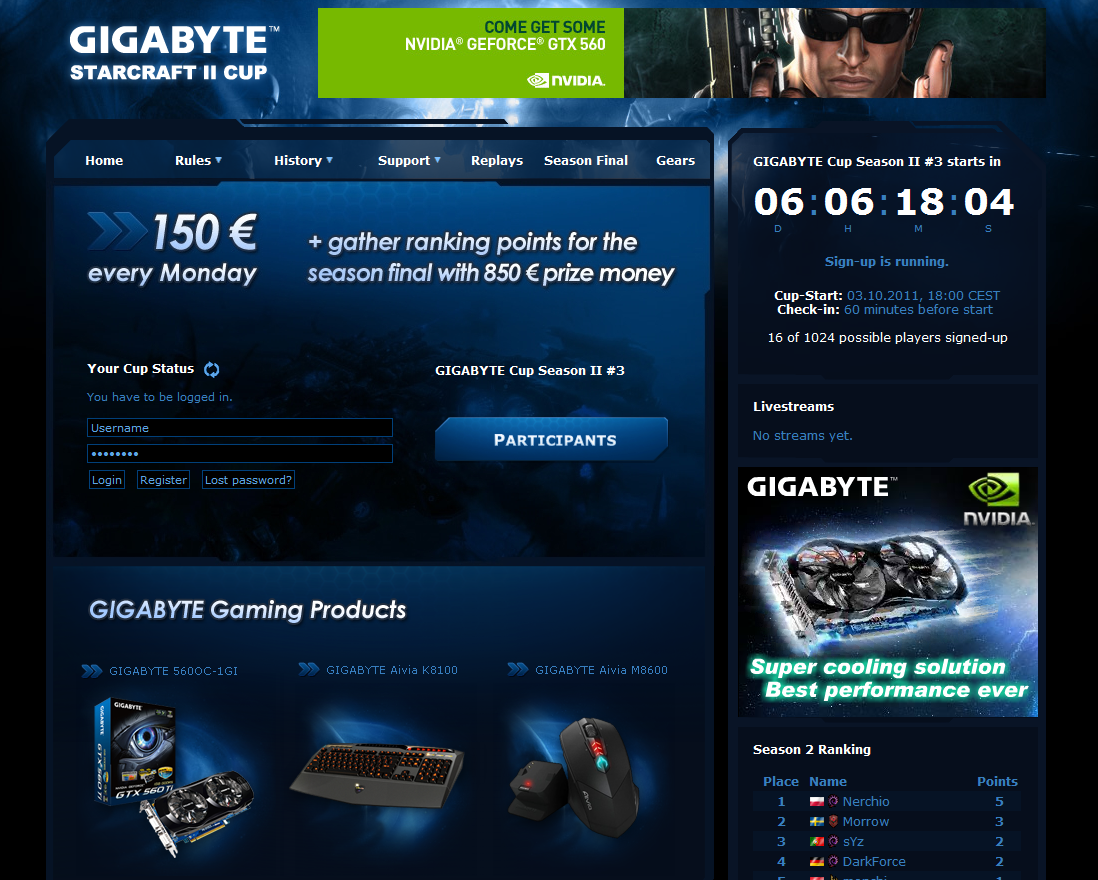Expand the History dropdown menu
Screen dimensions: 1098x880
point(303,160)
